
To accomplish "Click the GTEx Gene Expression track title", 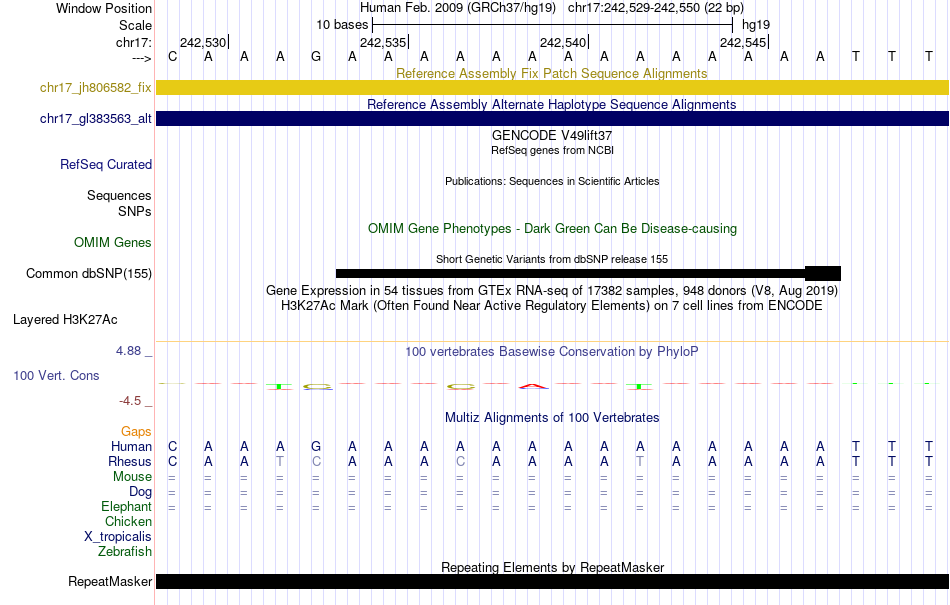I will (552, 290).
